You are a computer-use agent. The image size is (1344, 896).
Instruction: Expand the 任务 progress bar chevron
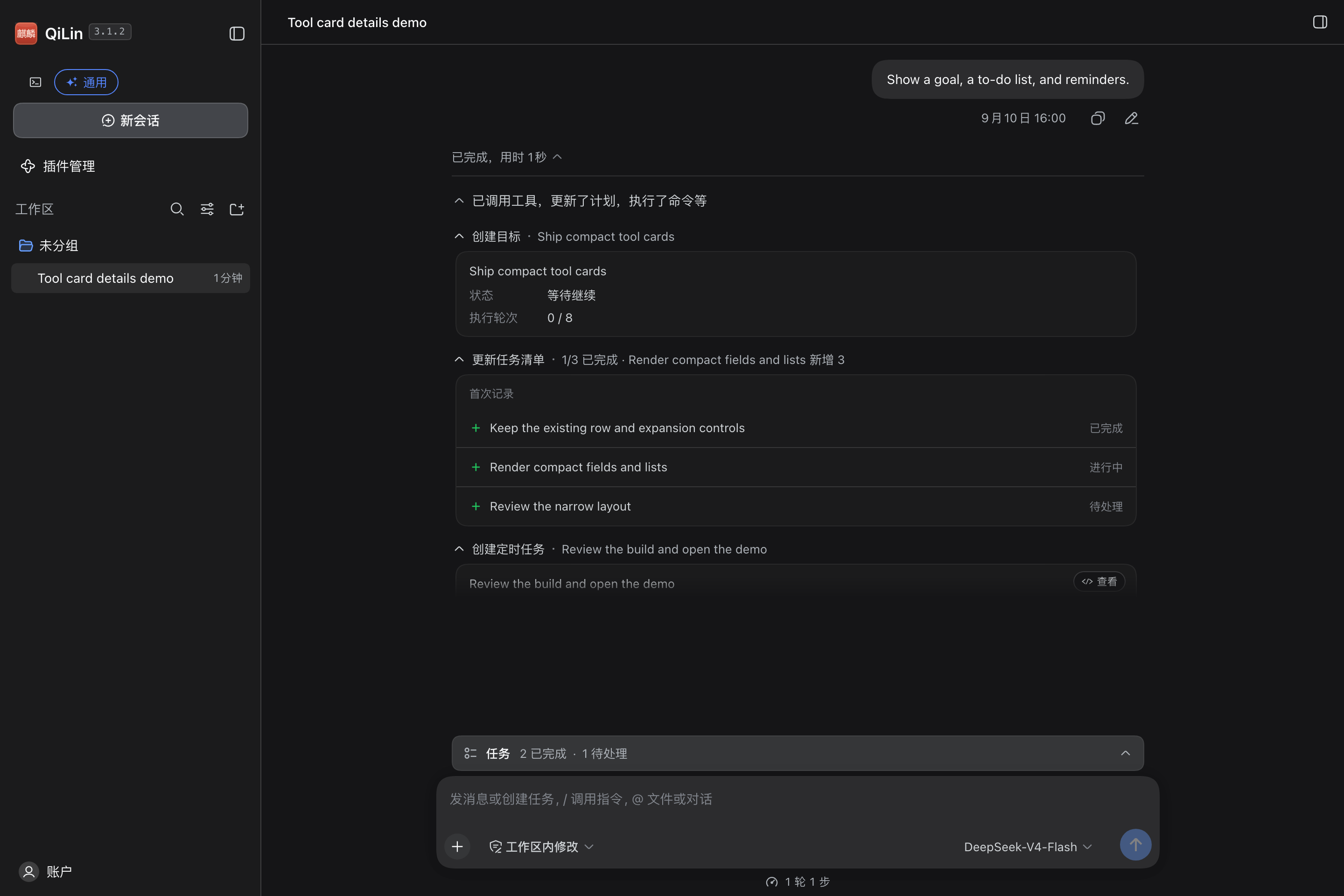1125,753
